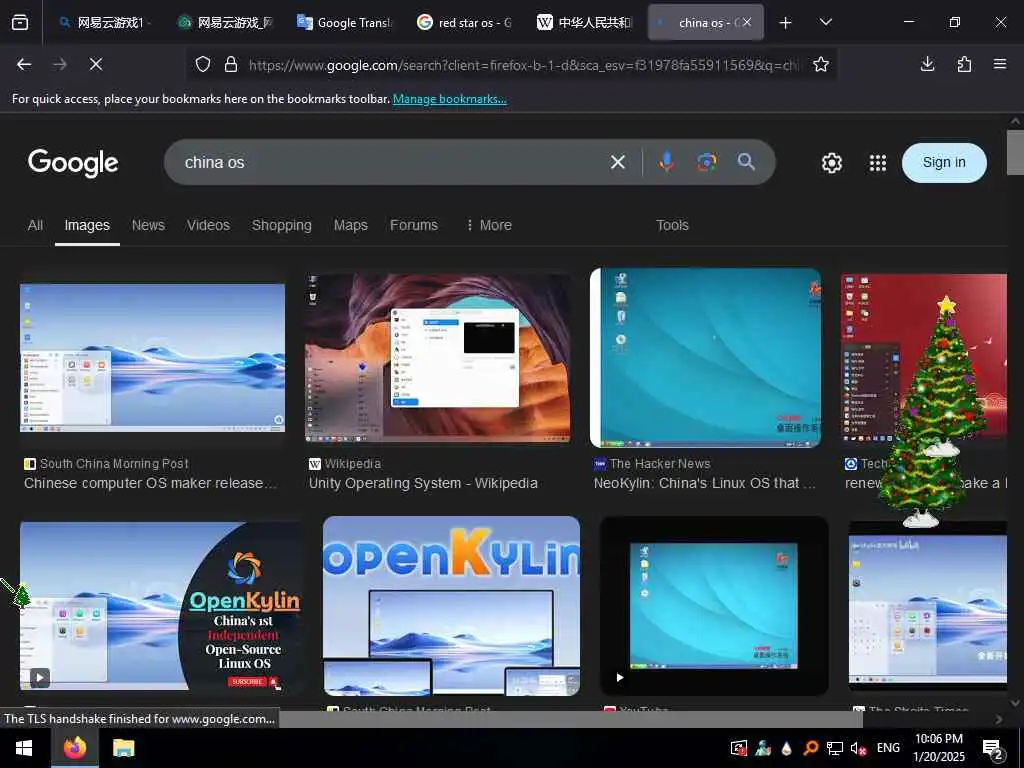Show All search results
The width and height of the screenshot is (1024, 768).
(x=35, y=225)
